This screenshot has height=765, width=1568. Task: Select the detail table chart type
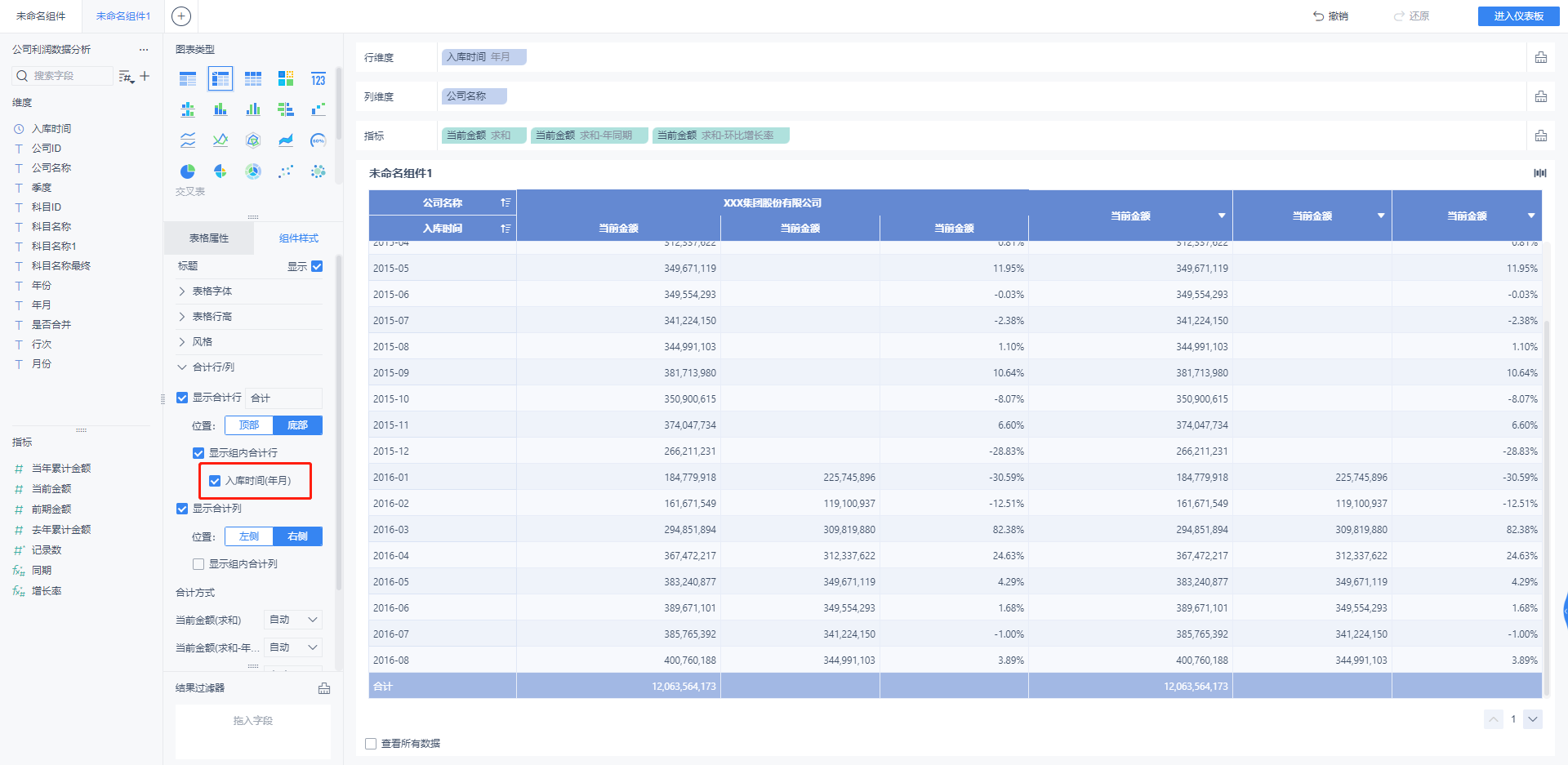click(253, 78)
